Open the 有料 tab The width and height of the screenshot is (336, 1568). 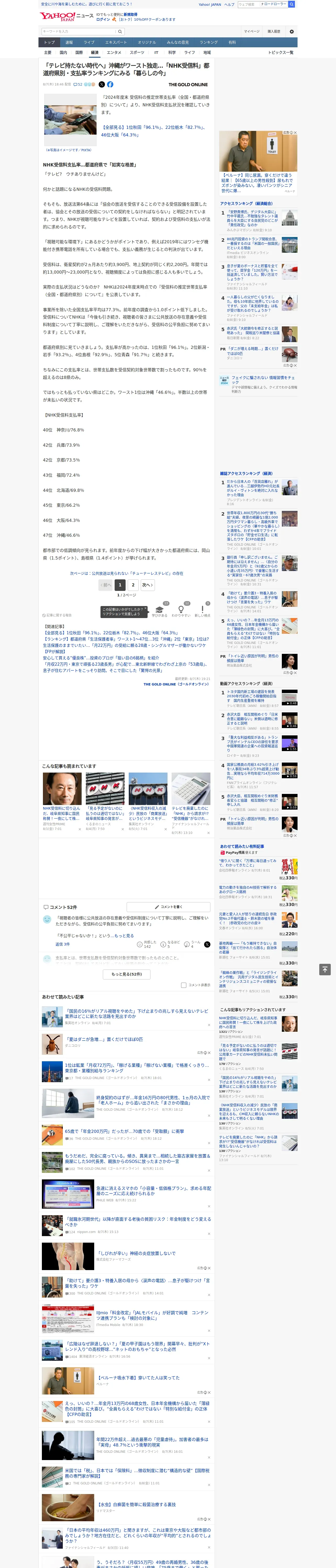pyautogui.click(x=232, y=43)
